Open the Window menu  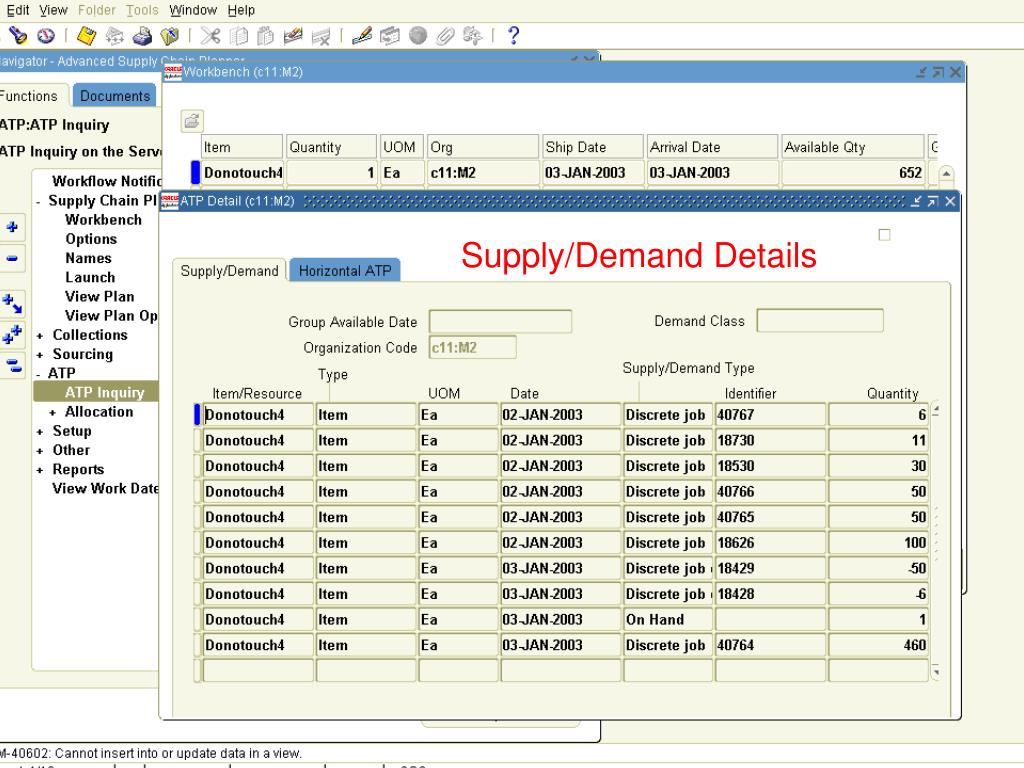tap(193, 10)
